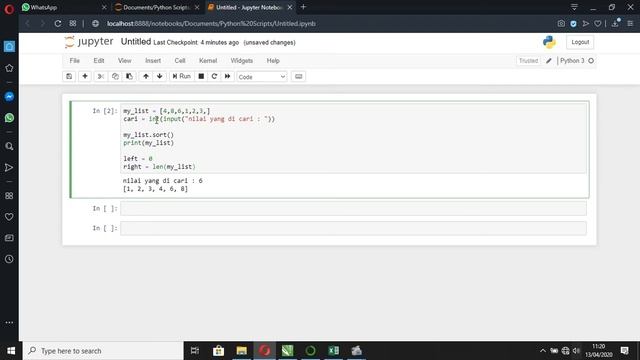Reload the page
Viewport: 640px width, 360px height.
[x=58, y=24]
